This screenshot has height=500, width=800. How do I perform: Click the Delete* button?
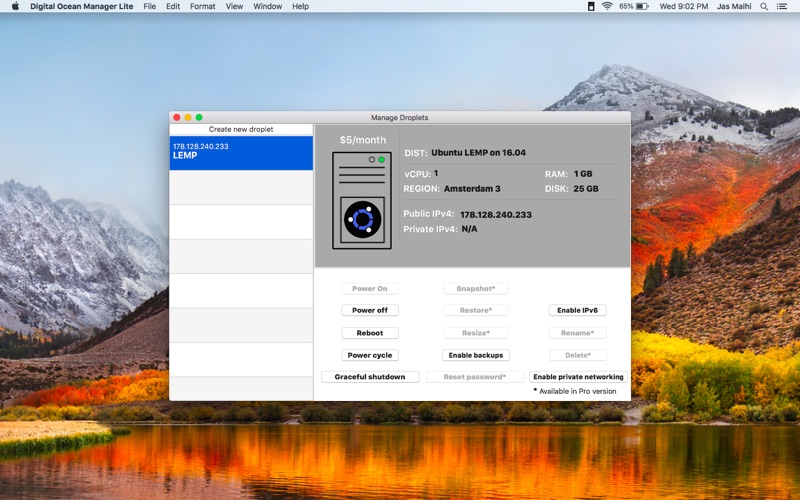[578, 355]
